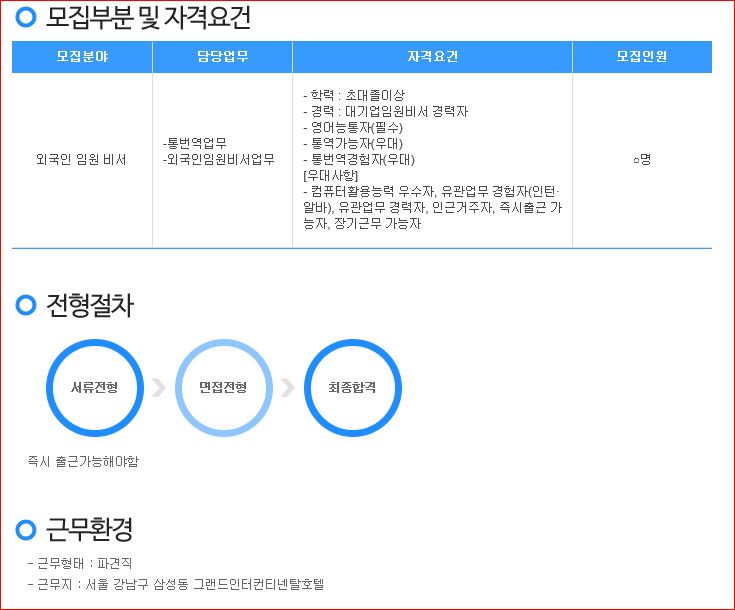Click the 담당업무 column header
The width and height of the screenshot is (735, 610).
[x=222, y=57]
